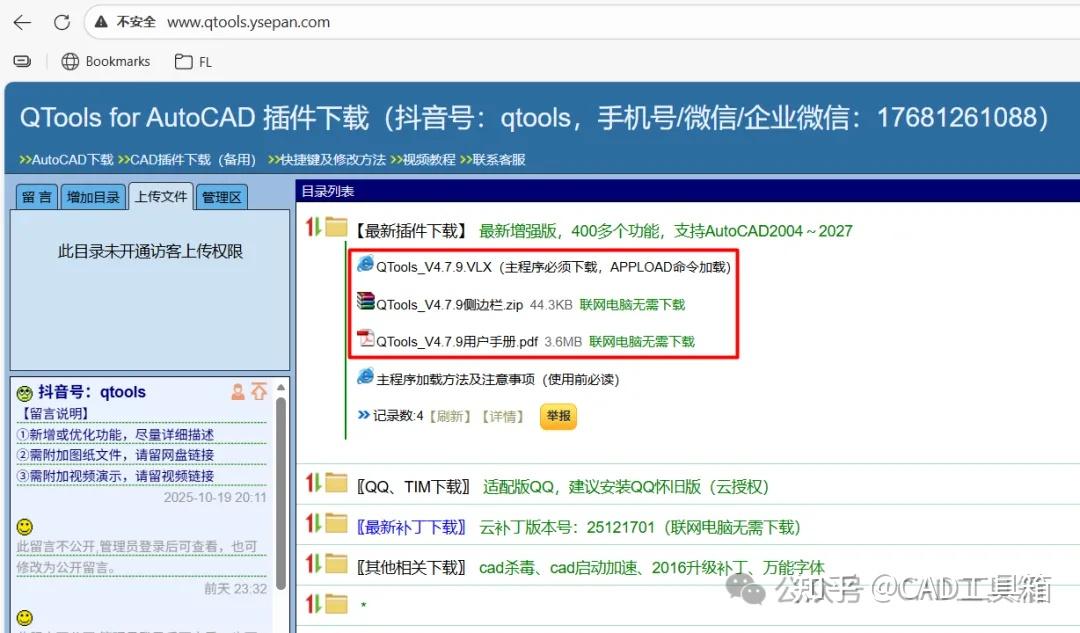
Task: Click the pin-to-top arrow icon in 抖音号 message
Action: [x=259, y=391]
